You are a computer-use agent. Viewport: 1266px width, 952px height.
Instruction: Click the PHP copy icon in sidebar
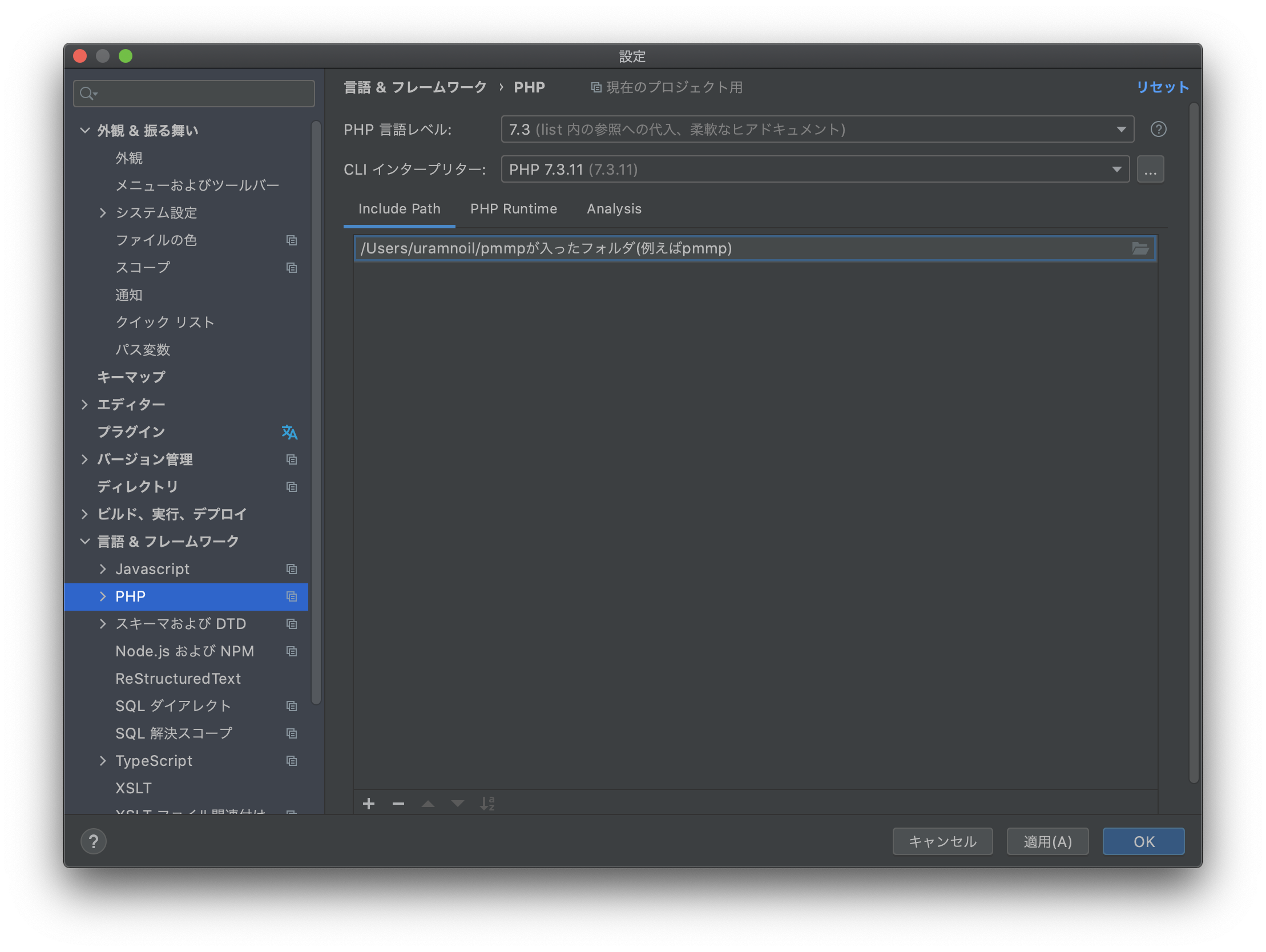point(291,596)
